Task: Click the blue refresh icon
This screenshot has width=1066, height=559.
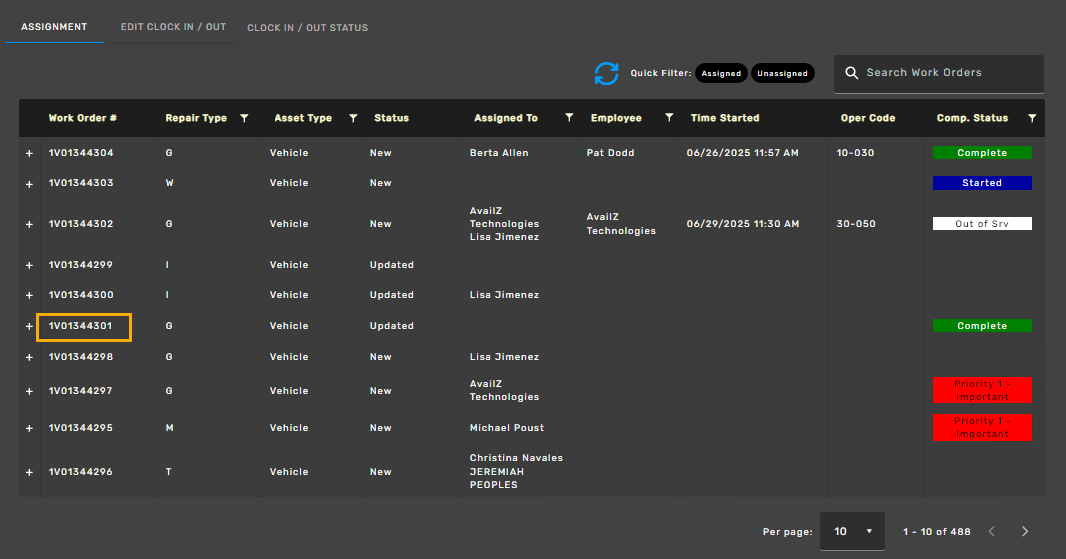Action: [606, 73]
